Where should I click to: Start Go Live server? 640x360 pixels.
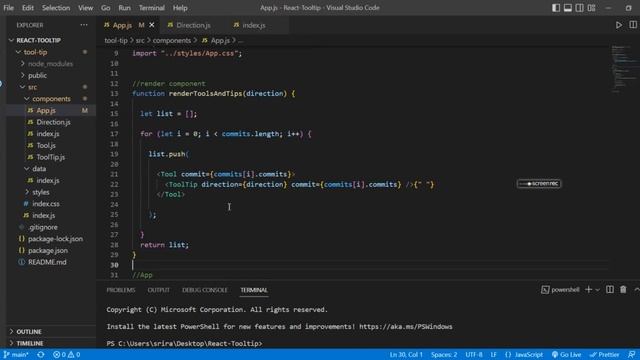tap(566, 354)
